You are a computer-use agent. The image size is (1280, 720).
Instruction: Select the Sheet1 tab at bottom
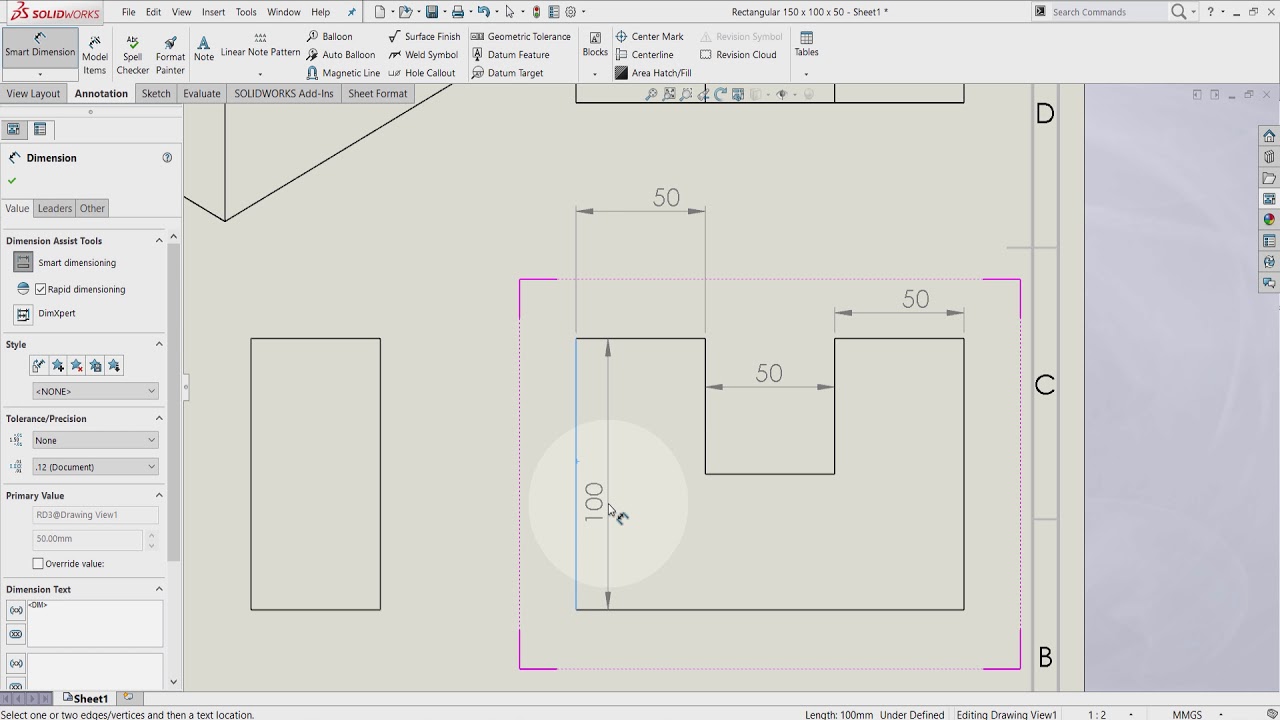(x=86, y=698)
